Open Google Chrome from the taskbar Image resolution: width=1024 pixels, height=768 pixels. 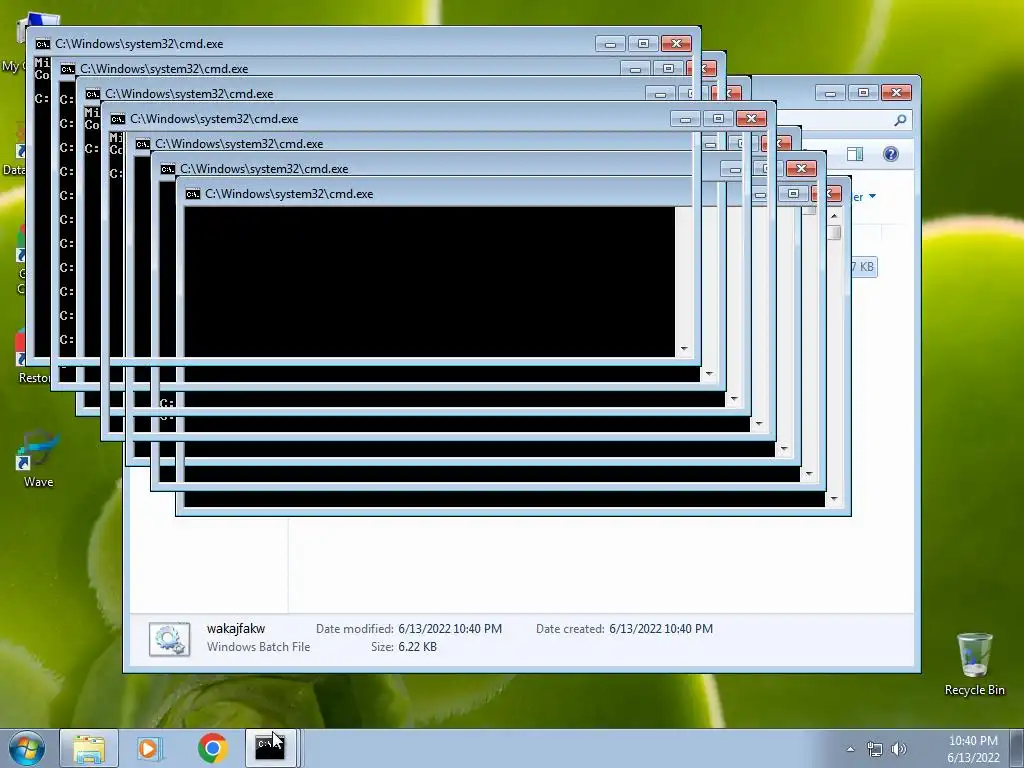click(x=212, y=748)
